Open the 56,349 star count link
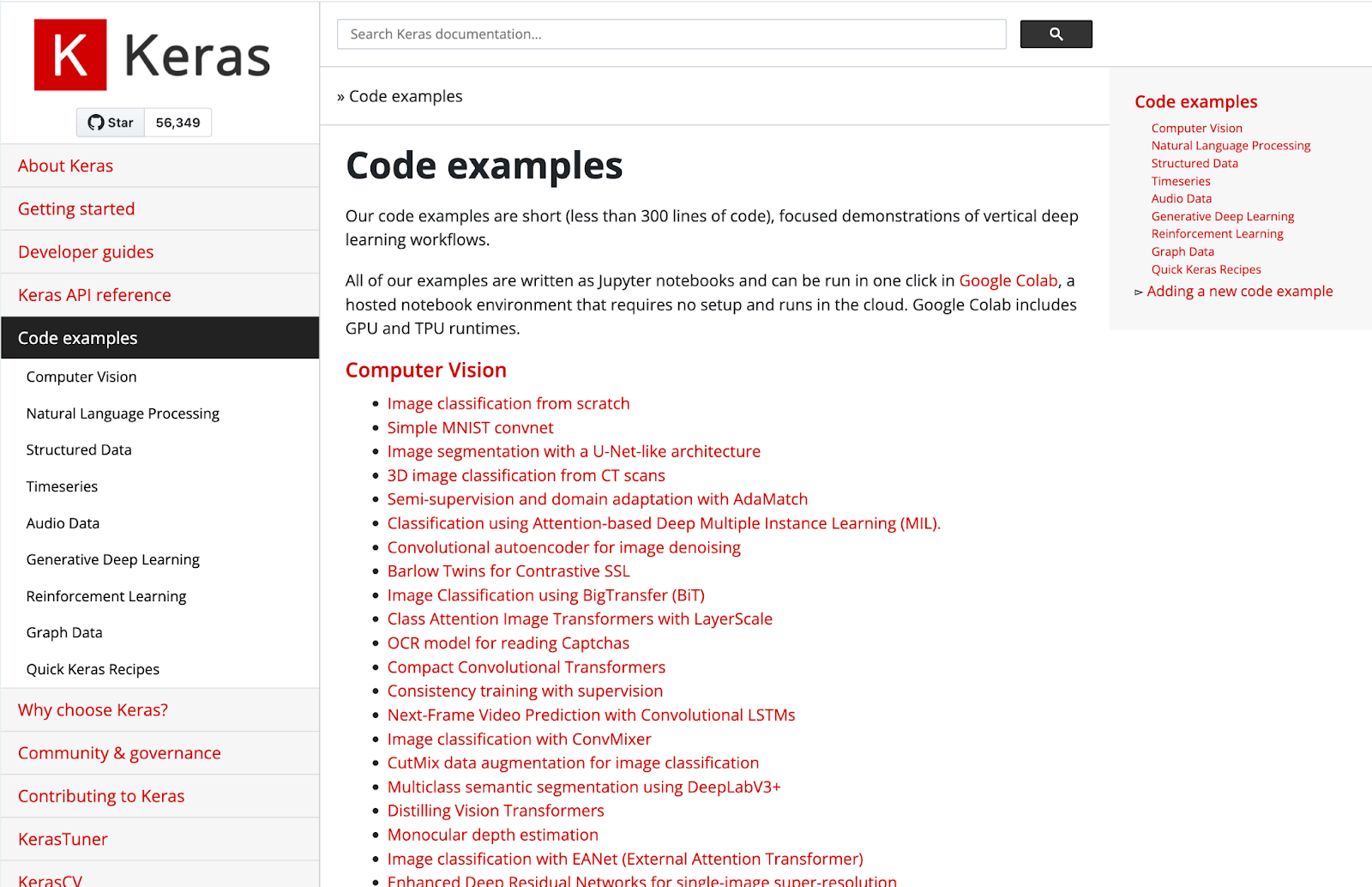This screenshot has height=887, width=1372. tap(178, 123)
